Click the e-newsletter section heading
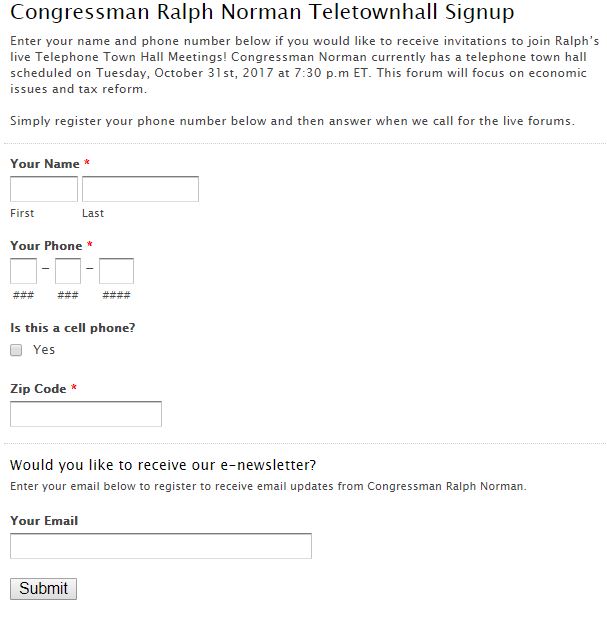This screenshot has width=607, height=621. 163,465
